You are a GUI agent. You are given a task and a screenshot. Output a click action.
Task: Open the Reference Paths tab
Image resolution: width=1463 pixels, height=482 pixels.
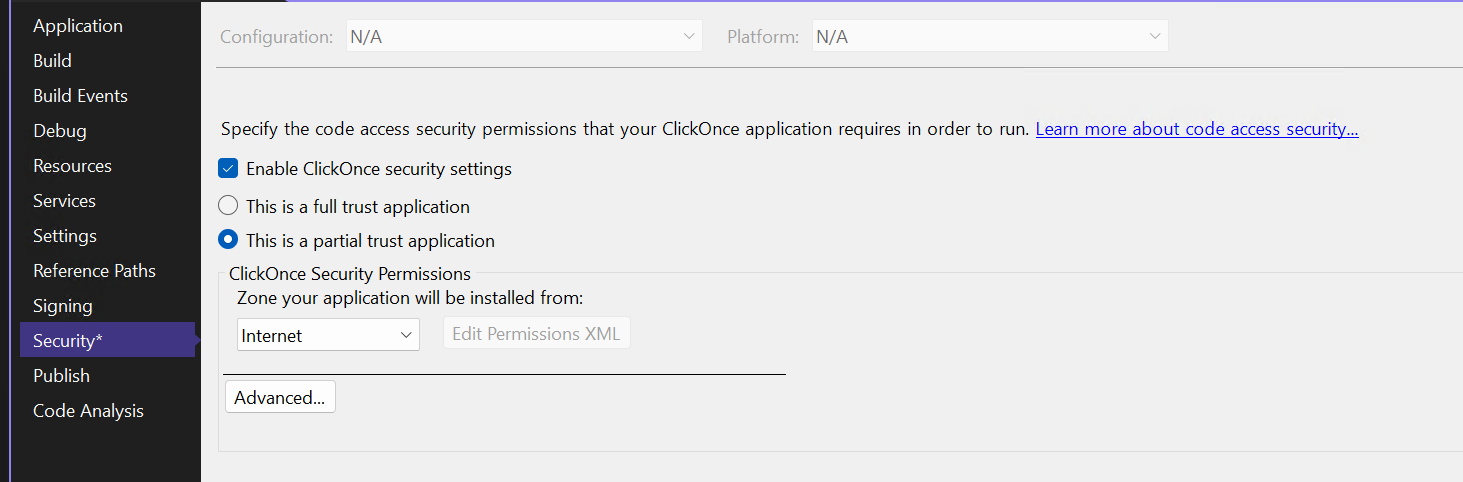pos(94,271)
